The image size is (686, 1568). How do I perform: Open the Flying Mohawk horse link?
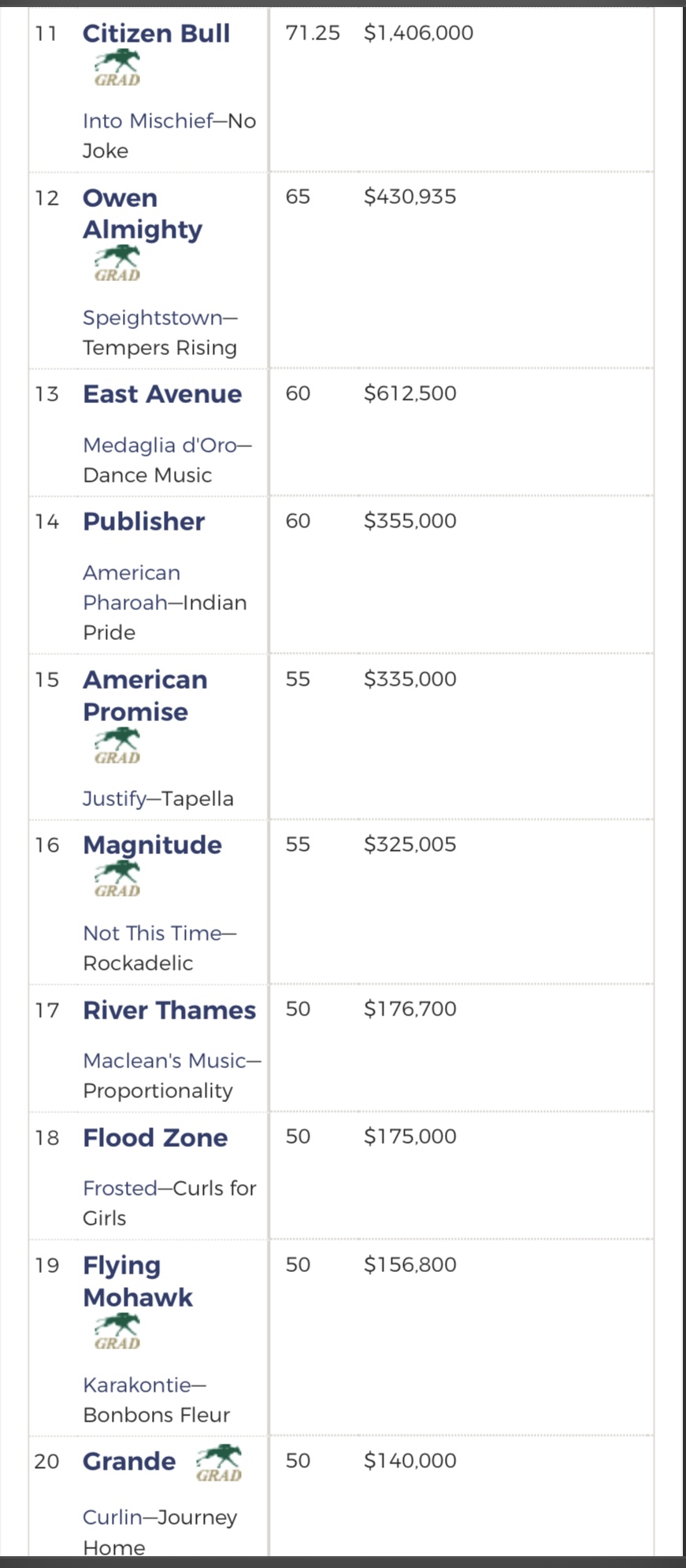point(138,1281)
